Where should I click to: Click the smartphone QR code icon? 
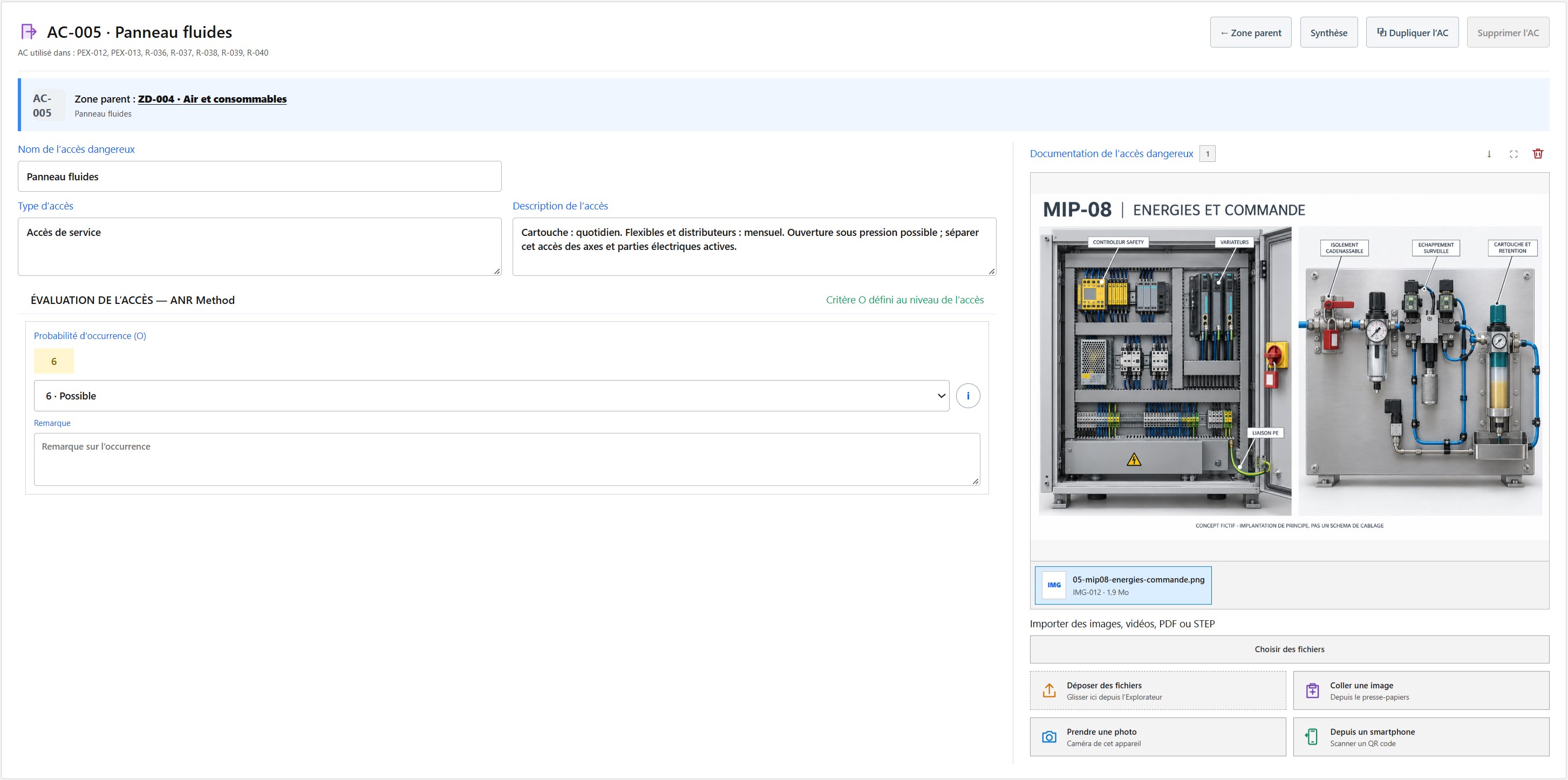(1312, 737)
